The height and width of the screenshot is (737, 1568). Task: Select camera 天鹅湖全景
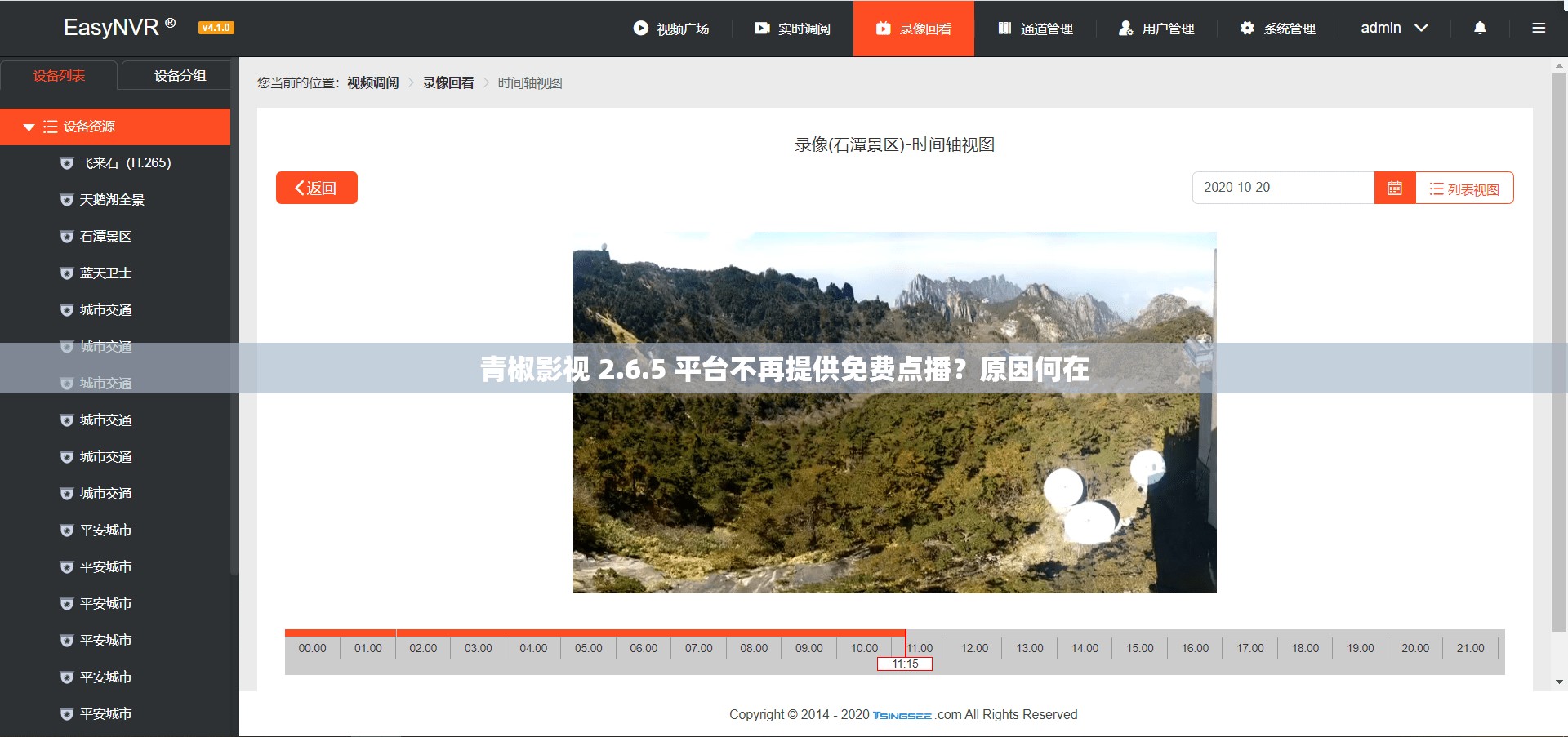pyautogui.click(x=112, y=200)
